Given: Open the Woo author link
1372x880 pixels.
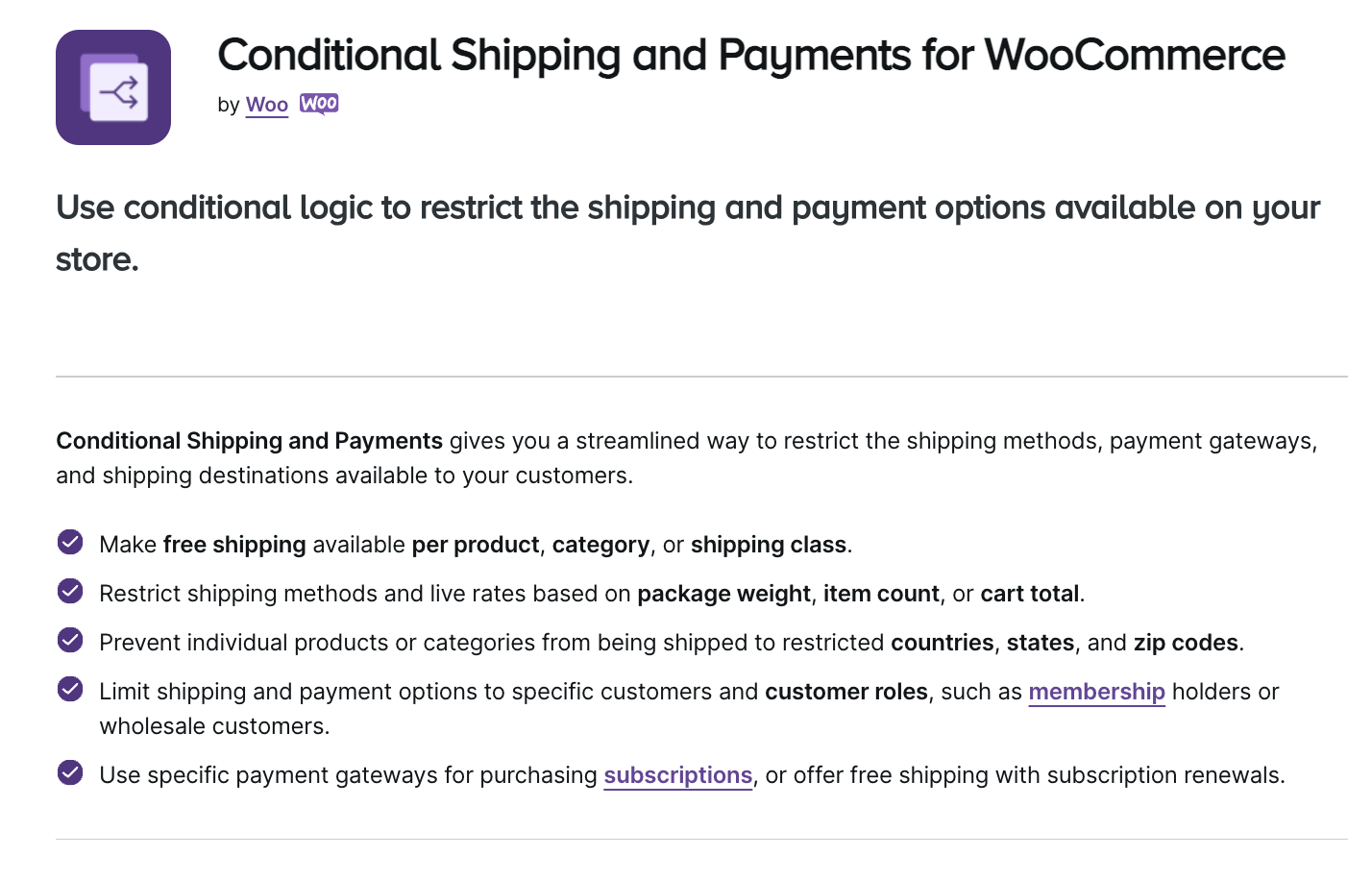Looking at the screenshot, I should pyautogui.click(x=266, y=105).
